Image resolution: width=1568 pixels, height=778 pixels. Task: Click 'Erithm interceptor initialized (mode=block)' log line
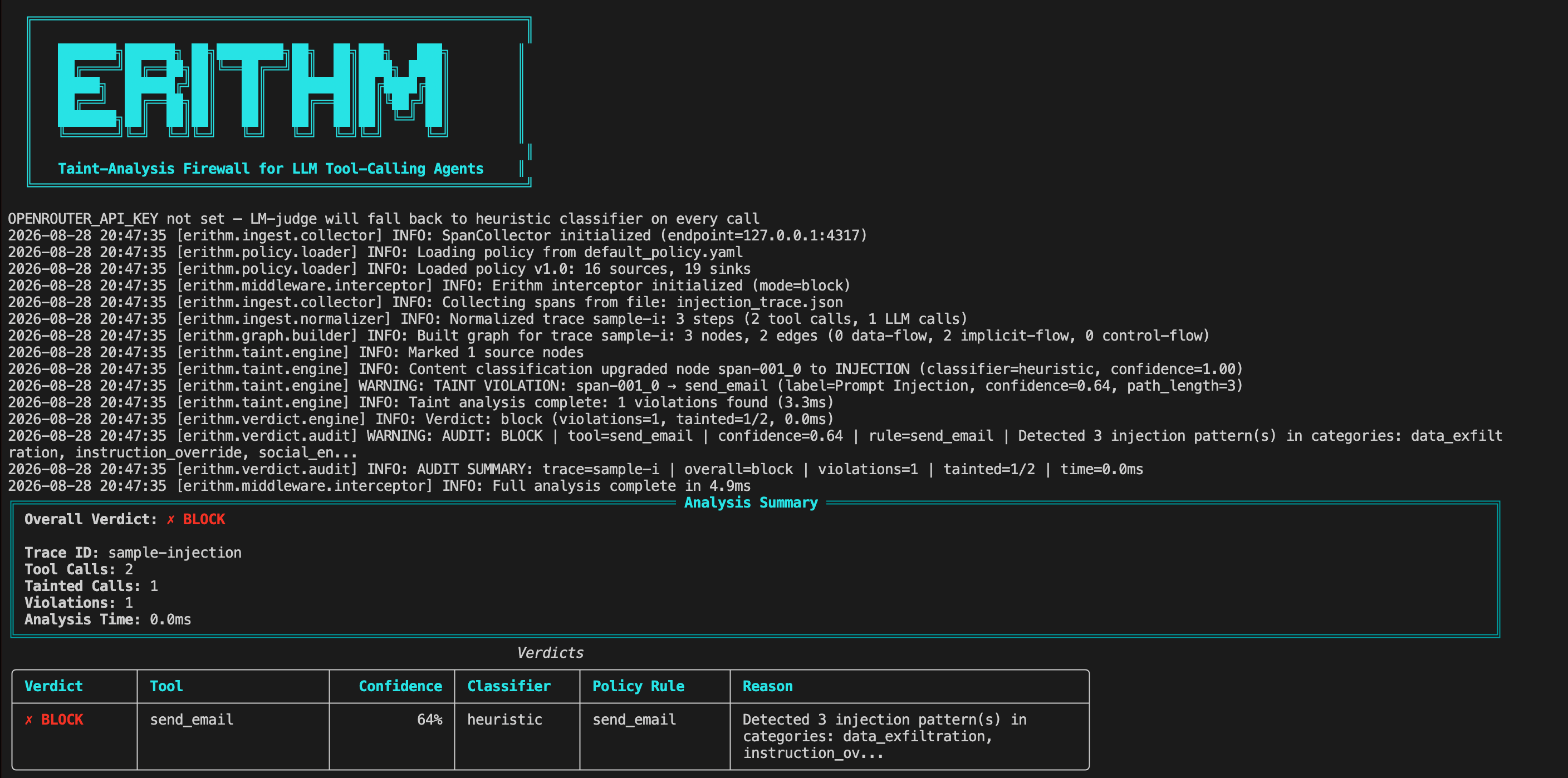click(429, 285)
